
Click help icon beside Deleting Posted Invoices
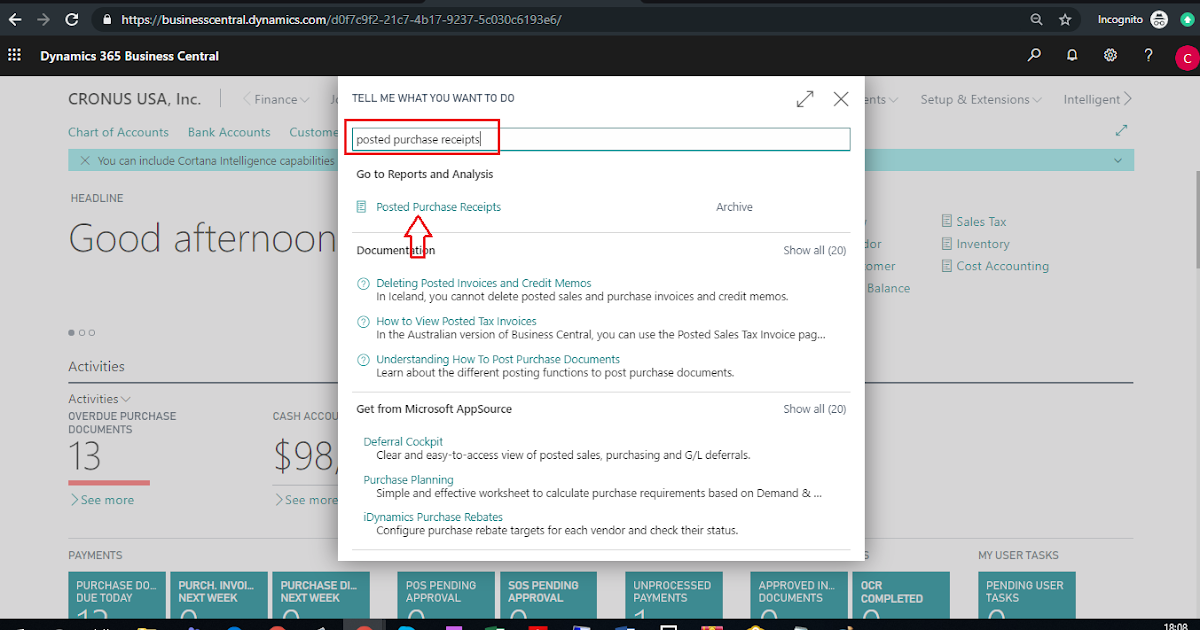(363, 284)
